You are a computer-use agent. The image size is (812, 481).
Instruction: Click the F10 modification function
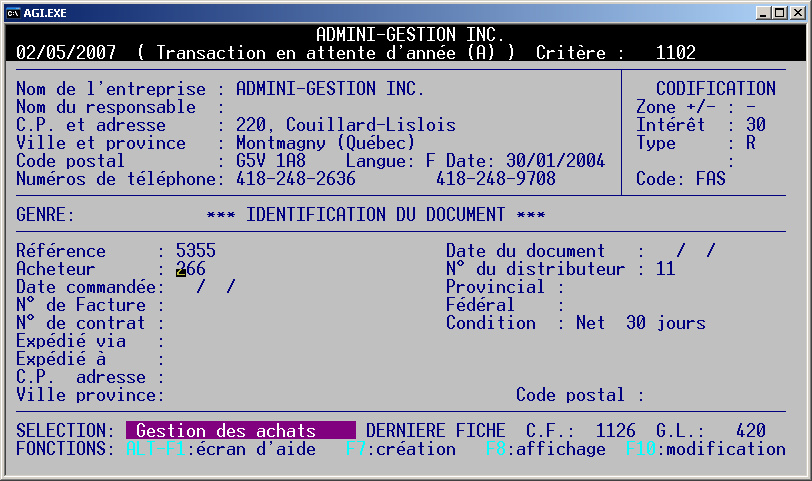click(x=705, y=449)
